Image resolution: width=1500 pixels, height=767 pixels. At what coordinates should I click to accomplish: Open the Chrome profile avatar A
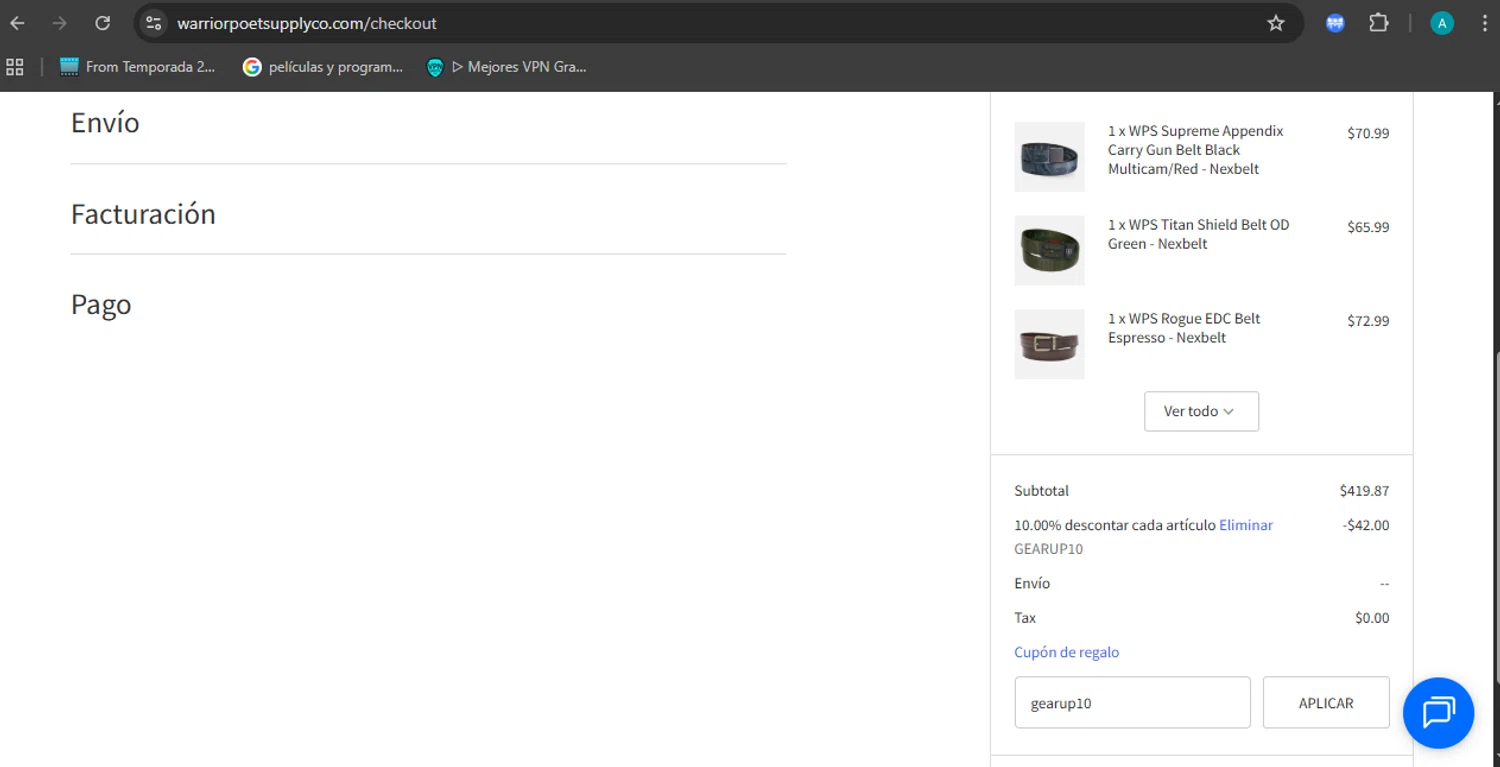1441,23
